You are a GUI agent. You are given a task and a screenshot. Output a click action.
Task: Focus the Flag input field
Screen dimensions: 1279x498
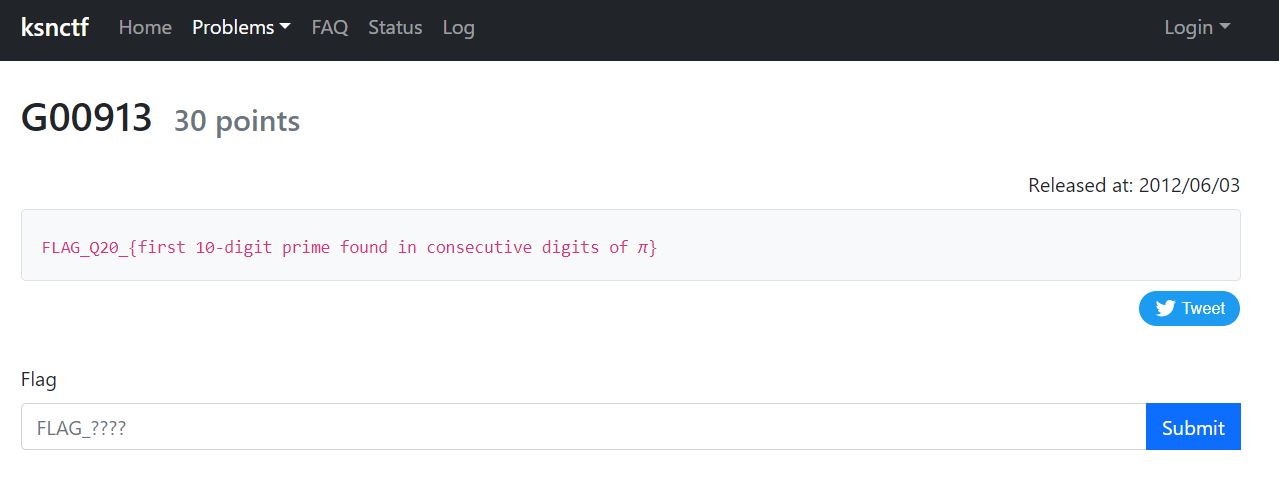point(583,427)
